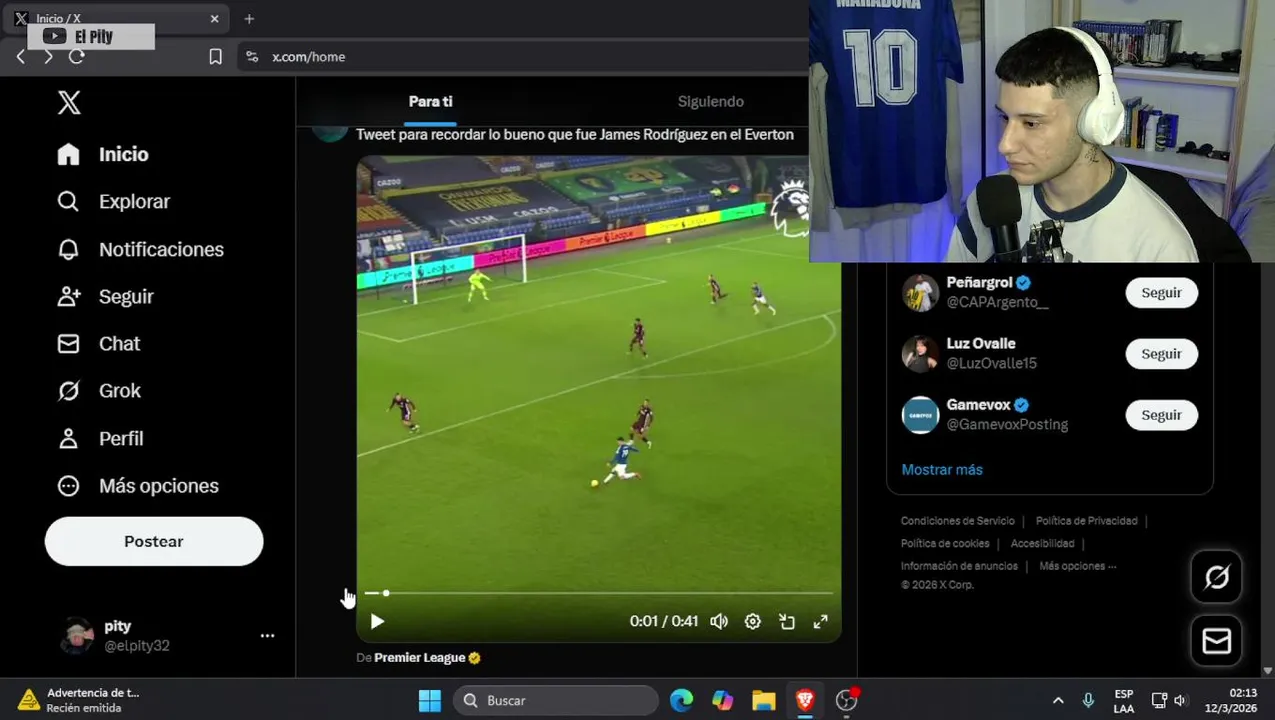The image size is (1275, 720).
Task: Open Accesibilidad footer link
Action: (1042, 543)
